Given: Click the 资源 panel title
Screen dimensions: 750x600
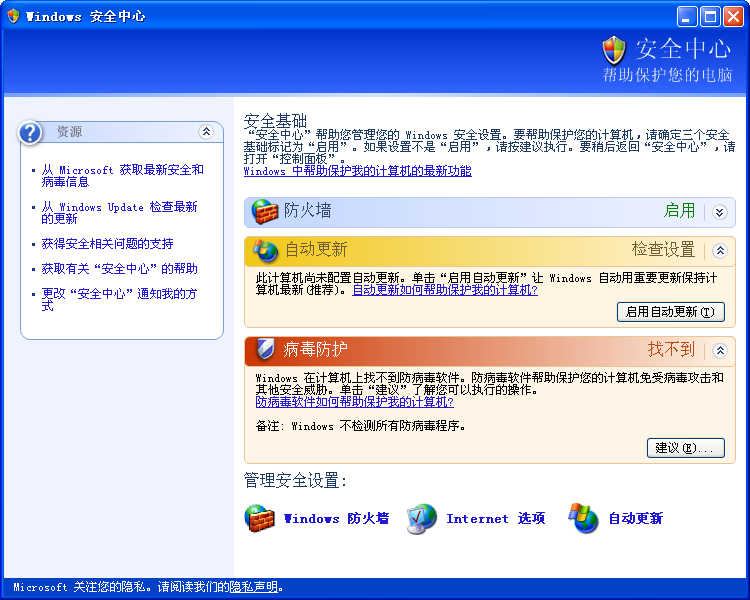Looking at the screenshot, I should coord(69,132).
